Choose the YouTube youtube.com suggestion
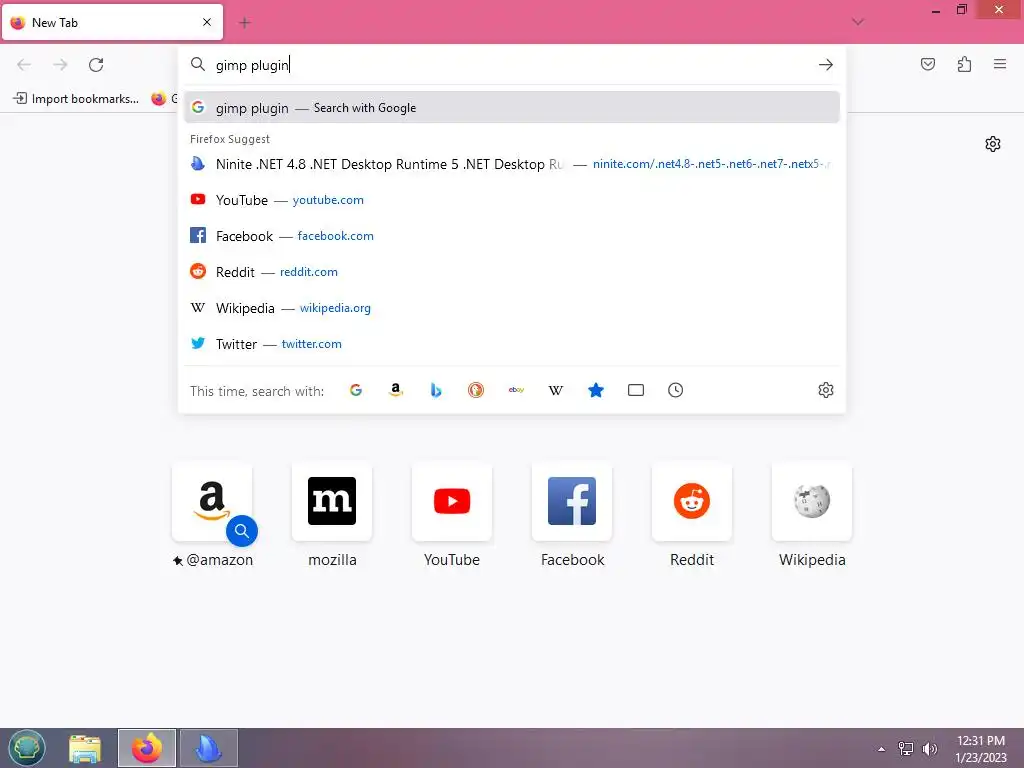 (511, 200)
